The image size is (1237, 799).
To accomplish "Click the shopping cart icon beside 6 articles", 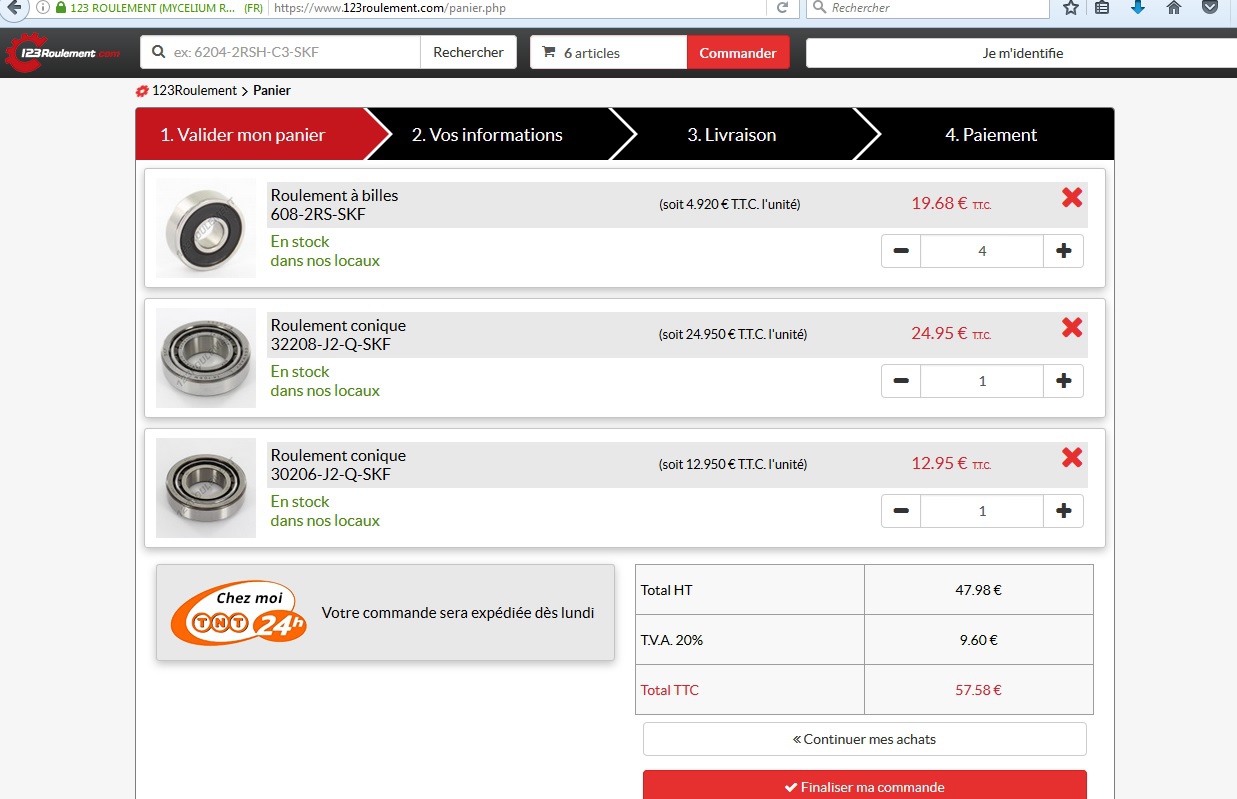I will click(x=548, y=52).
